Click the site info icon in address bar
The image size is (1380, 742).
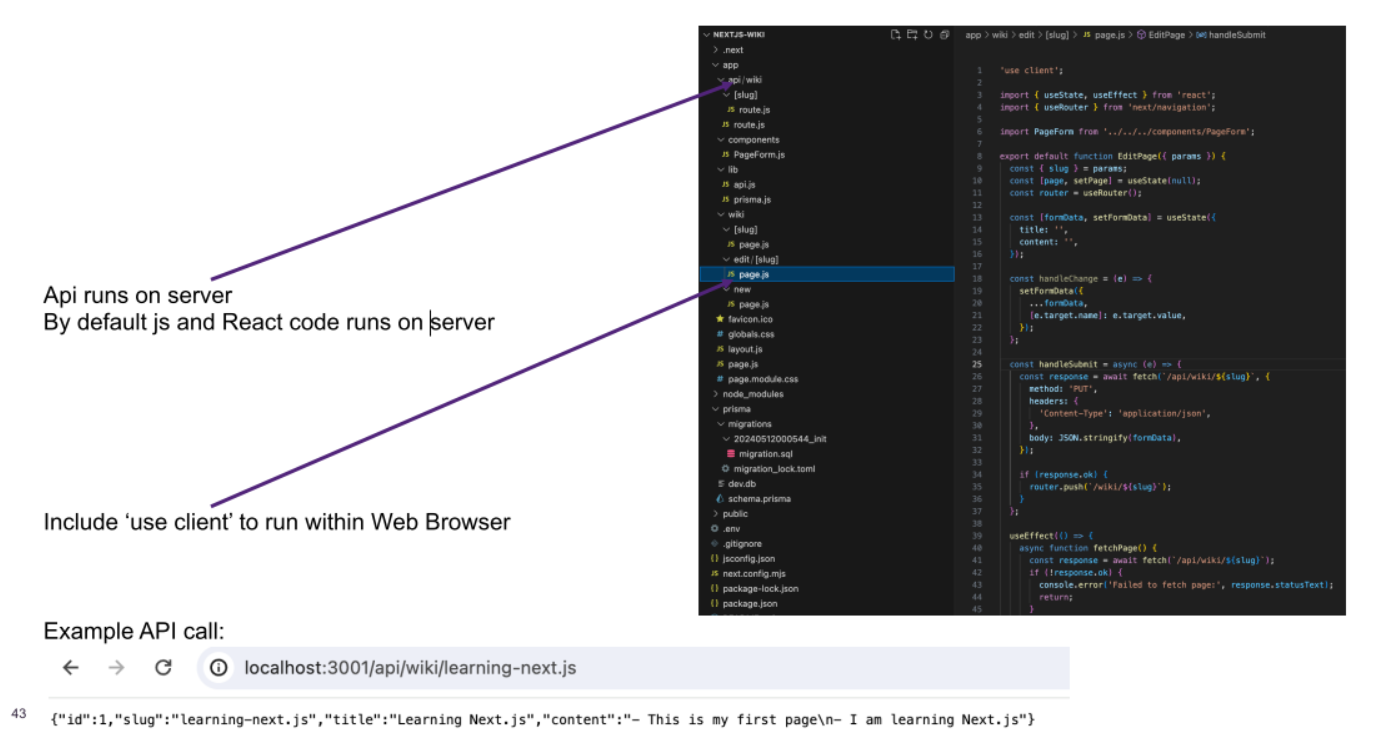219,668
